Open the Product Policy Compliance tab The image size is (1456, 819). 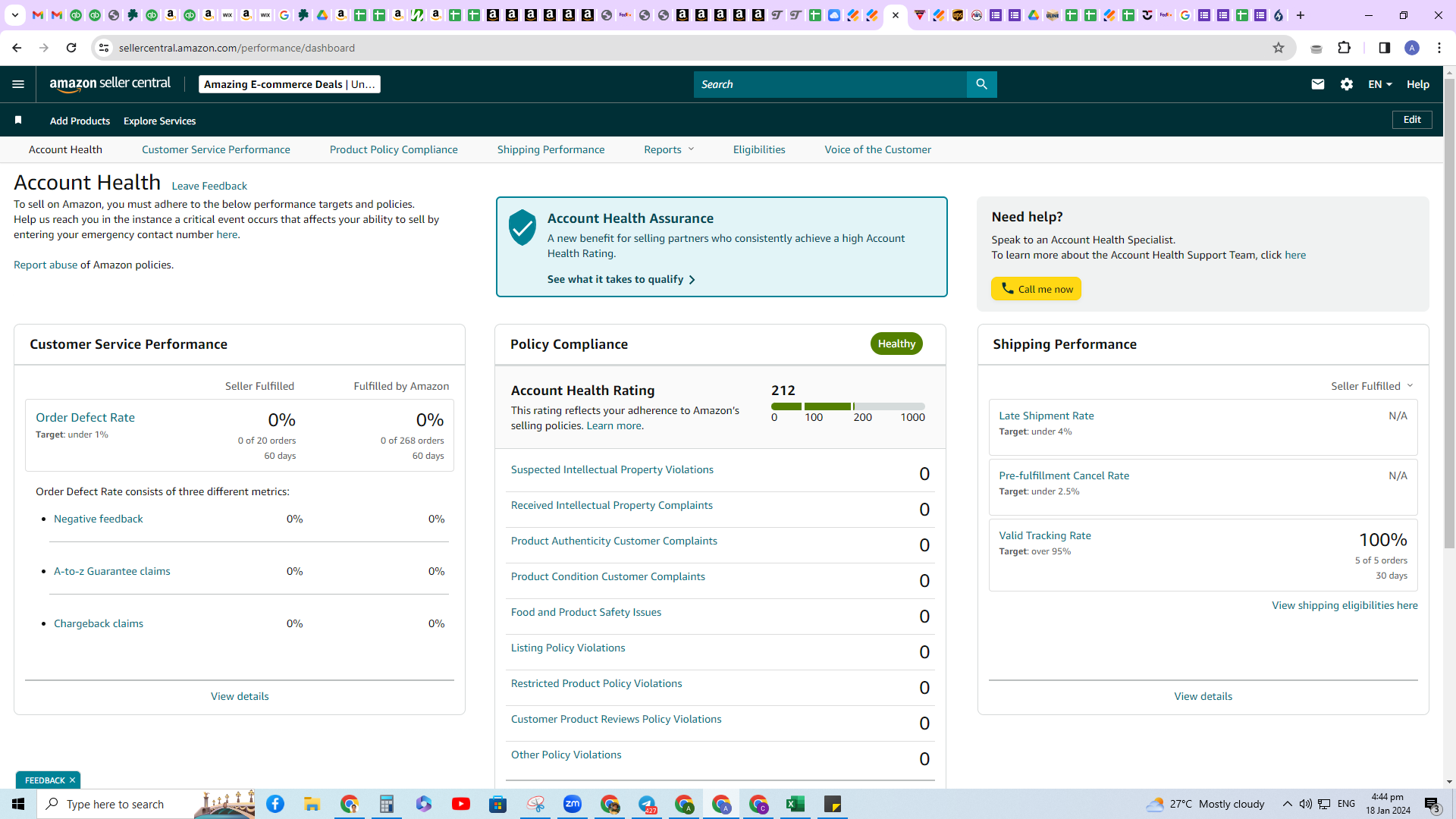tap(394, 149)
